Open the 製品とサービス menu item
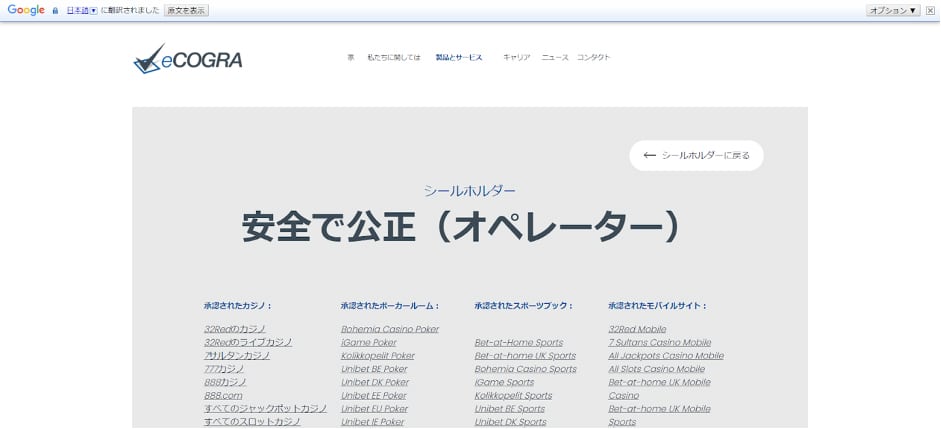941x429 pixels. [x=459, y=58]
